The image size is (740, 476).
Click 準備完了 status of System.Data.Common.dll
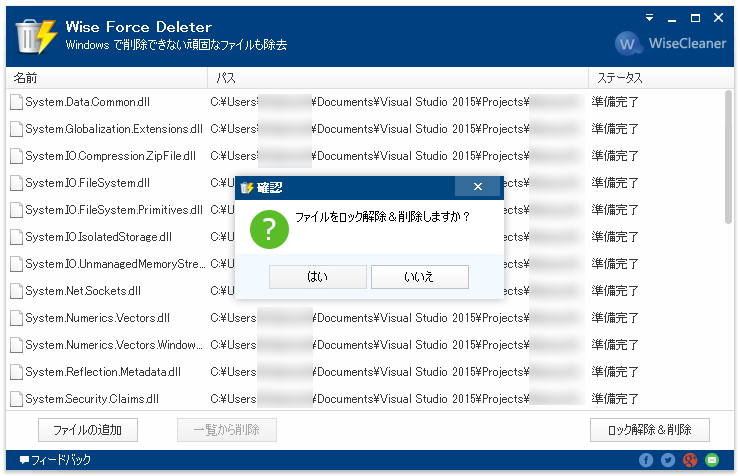coord(615,102)
